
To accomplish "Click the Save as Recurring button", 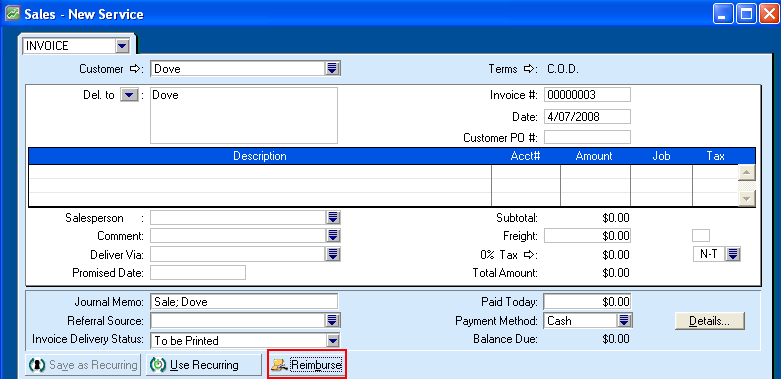I will (x=83, y=365).
